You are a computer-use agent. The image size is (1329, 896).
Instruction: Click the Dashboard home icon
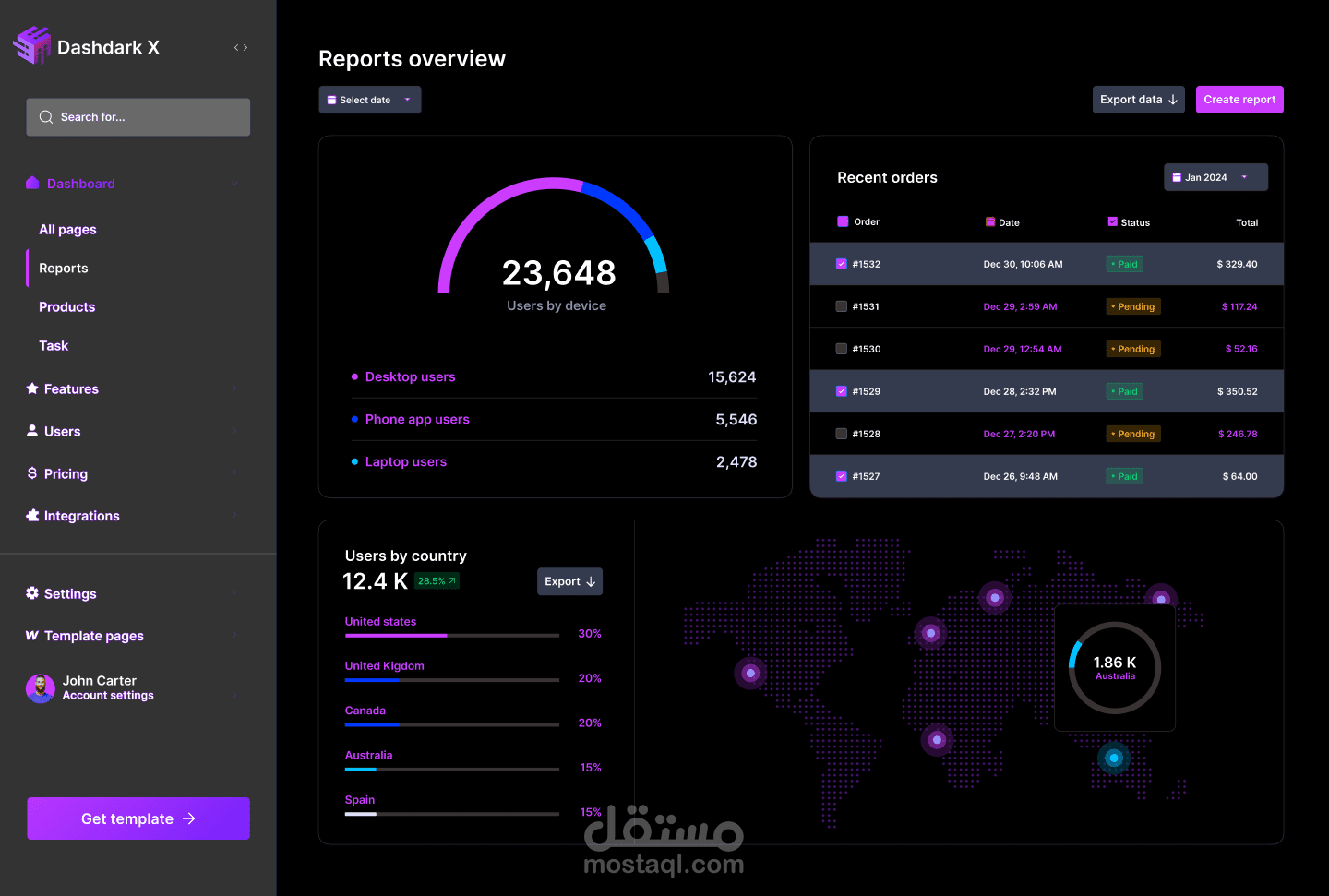tap(32, 183)
